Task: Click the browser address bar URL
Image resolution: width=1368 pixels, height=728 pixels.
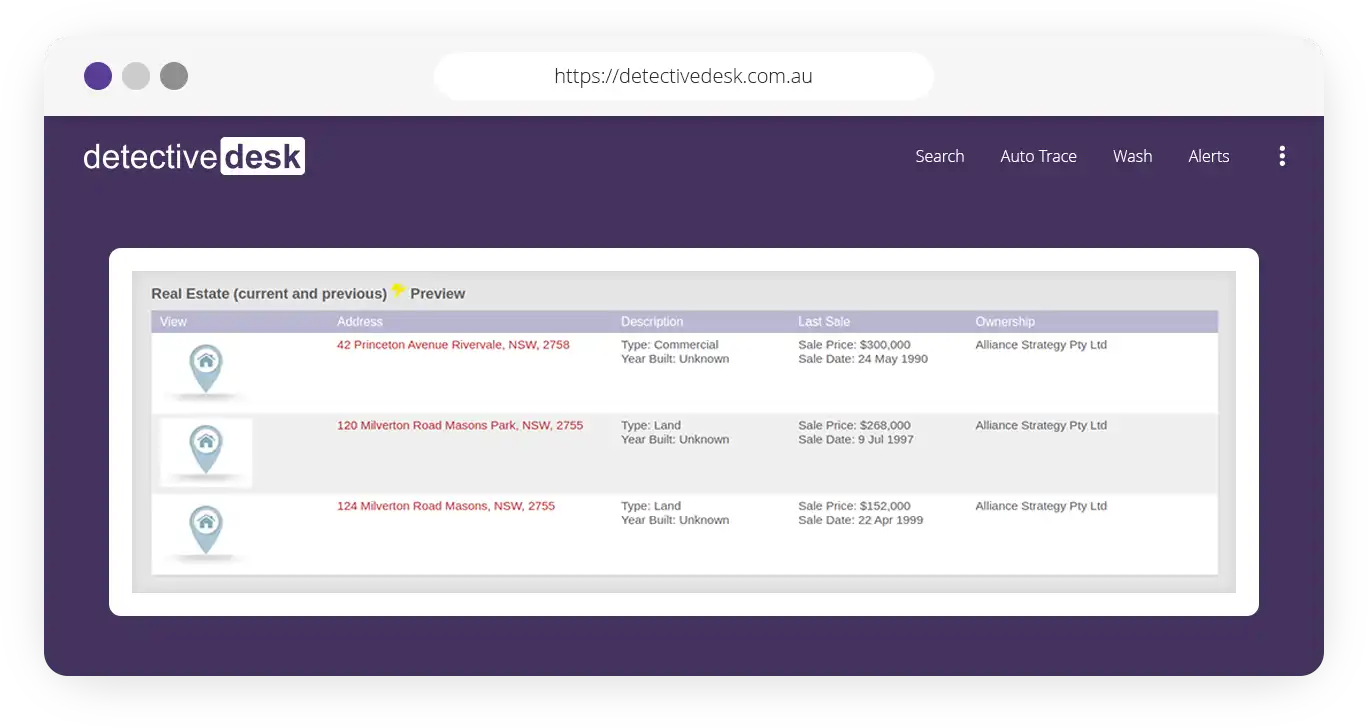Action: [684, 76]
